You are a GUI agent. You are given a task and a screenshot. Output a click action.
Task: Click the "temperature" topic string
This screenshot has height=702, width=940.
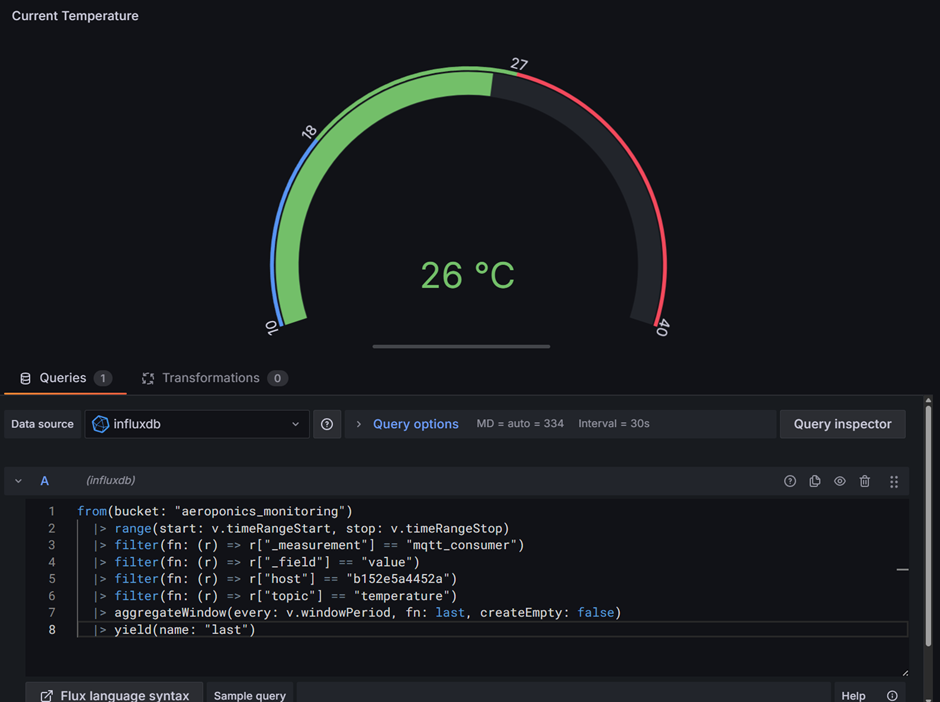[x=402, y=596]
